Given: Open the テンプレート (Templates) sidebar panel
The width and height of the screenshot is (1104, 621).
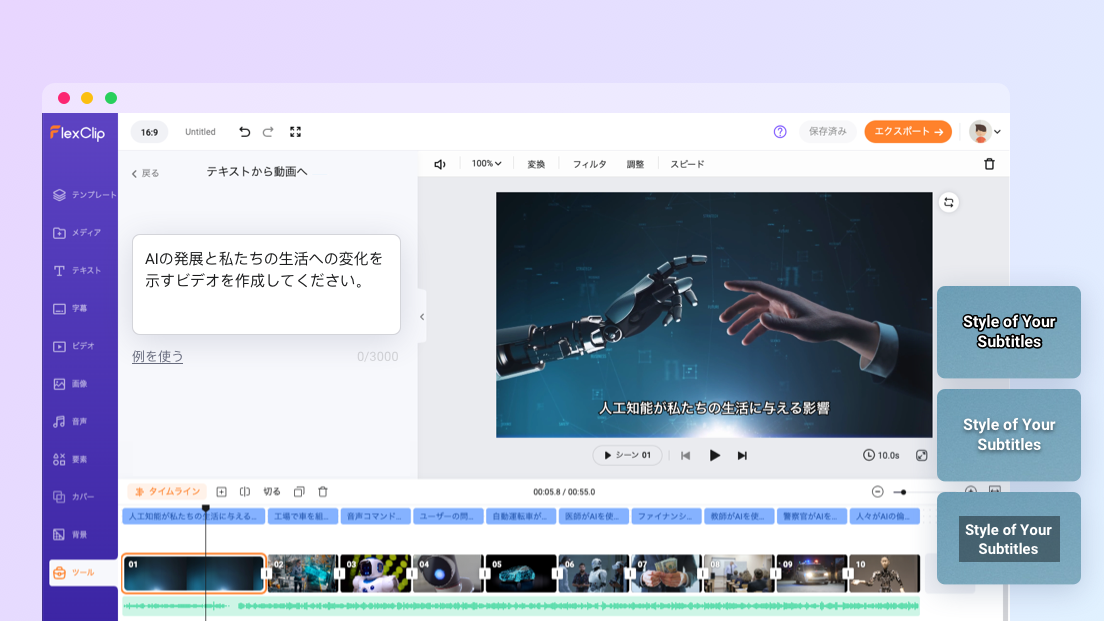Looking at the screenshot, I should coord(83,194).
